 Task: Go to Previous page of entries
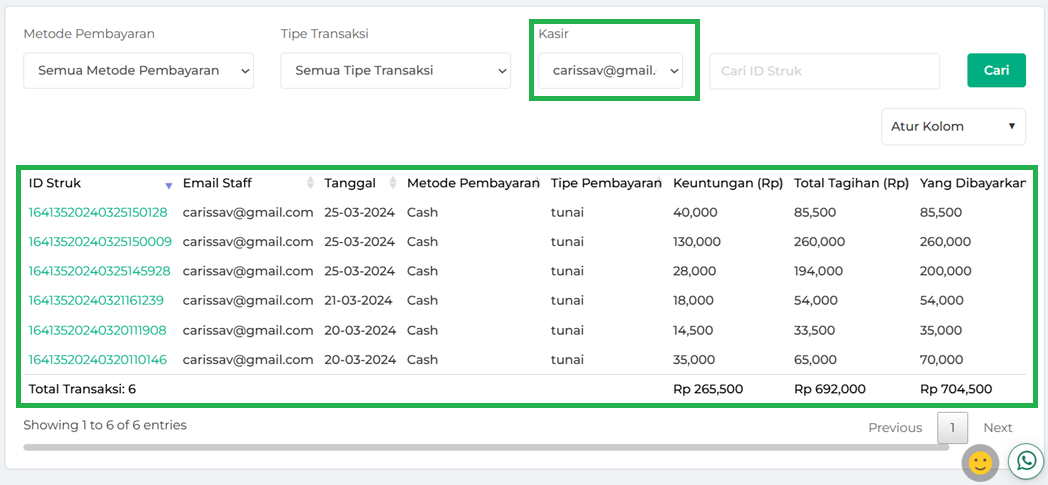point(894,428)
